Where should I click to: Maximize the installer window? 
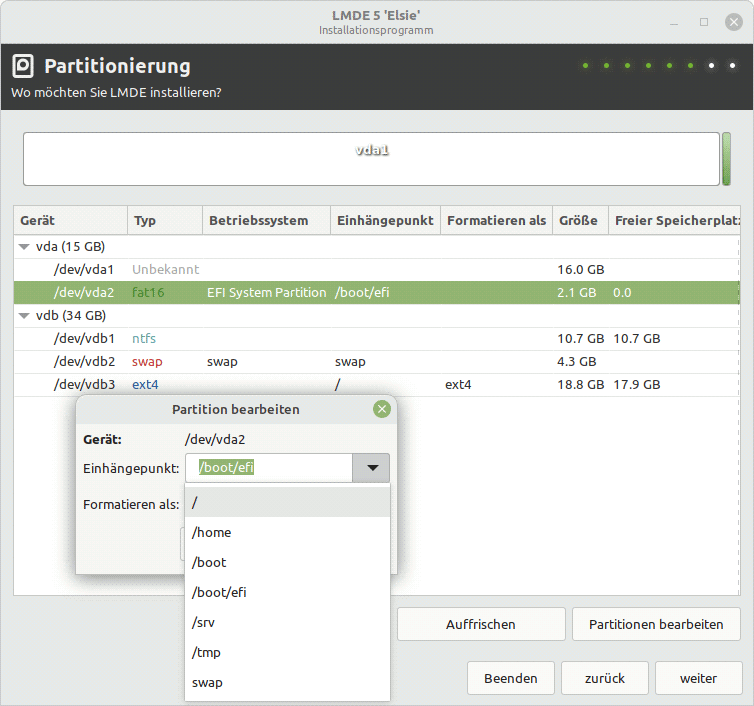(x=704, y=22)
